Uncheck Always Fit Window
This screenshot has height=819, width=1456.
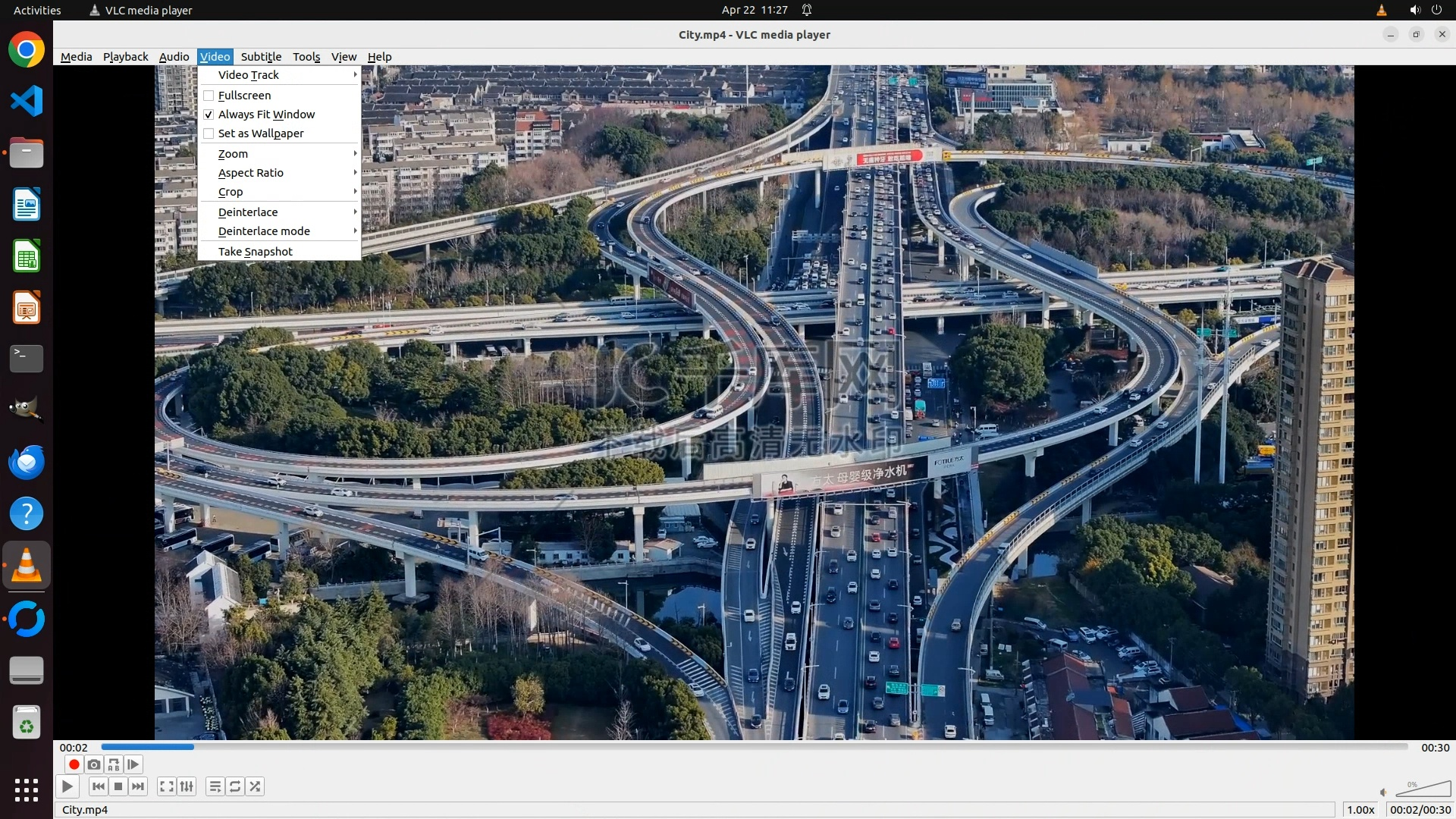265,115
